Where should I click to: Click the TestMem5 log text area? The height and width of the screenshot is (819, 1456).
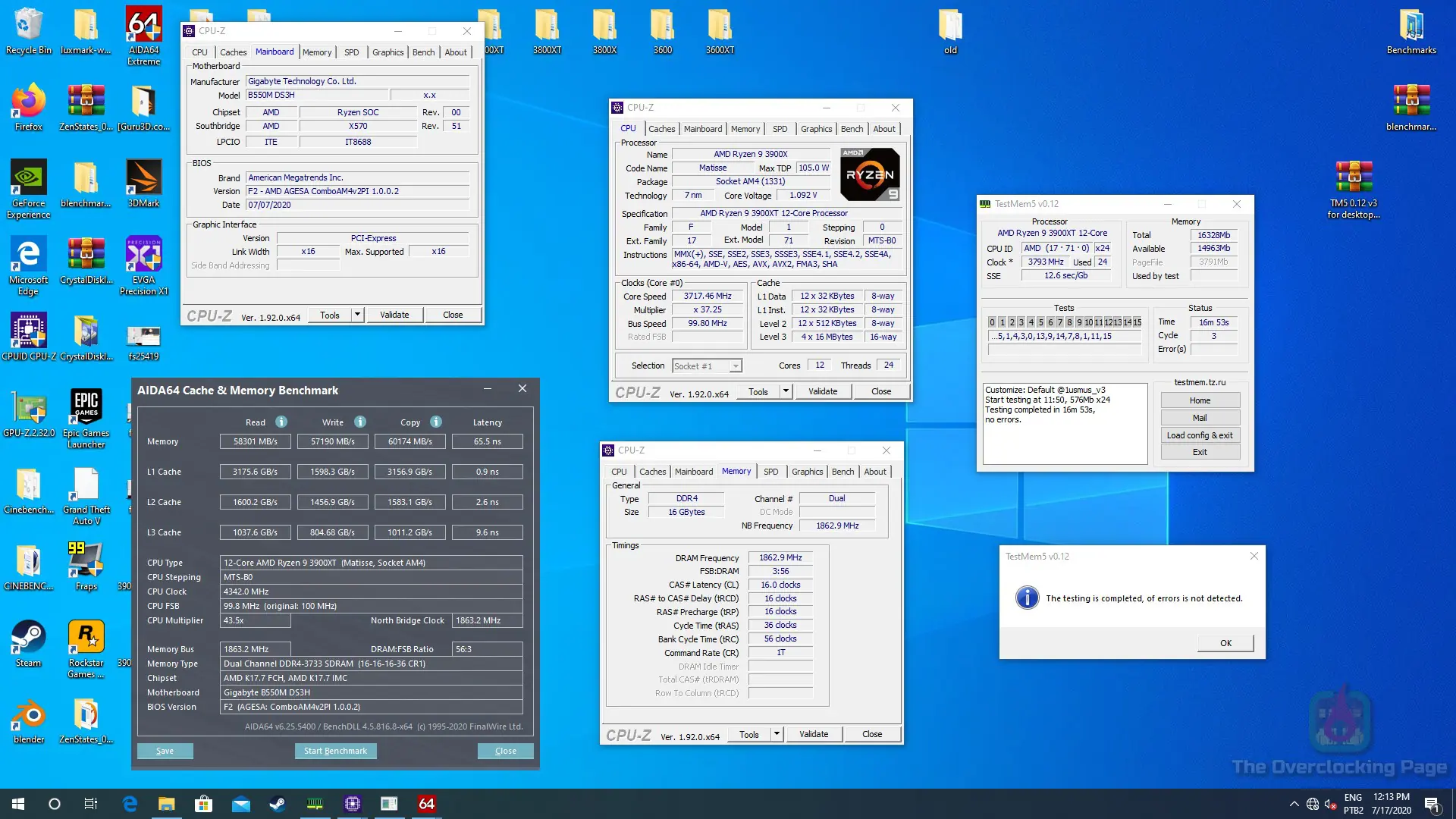coord(1065,425)
